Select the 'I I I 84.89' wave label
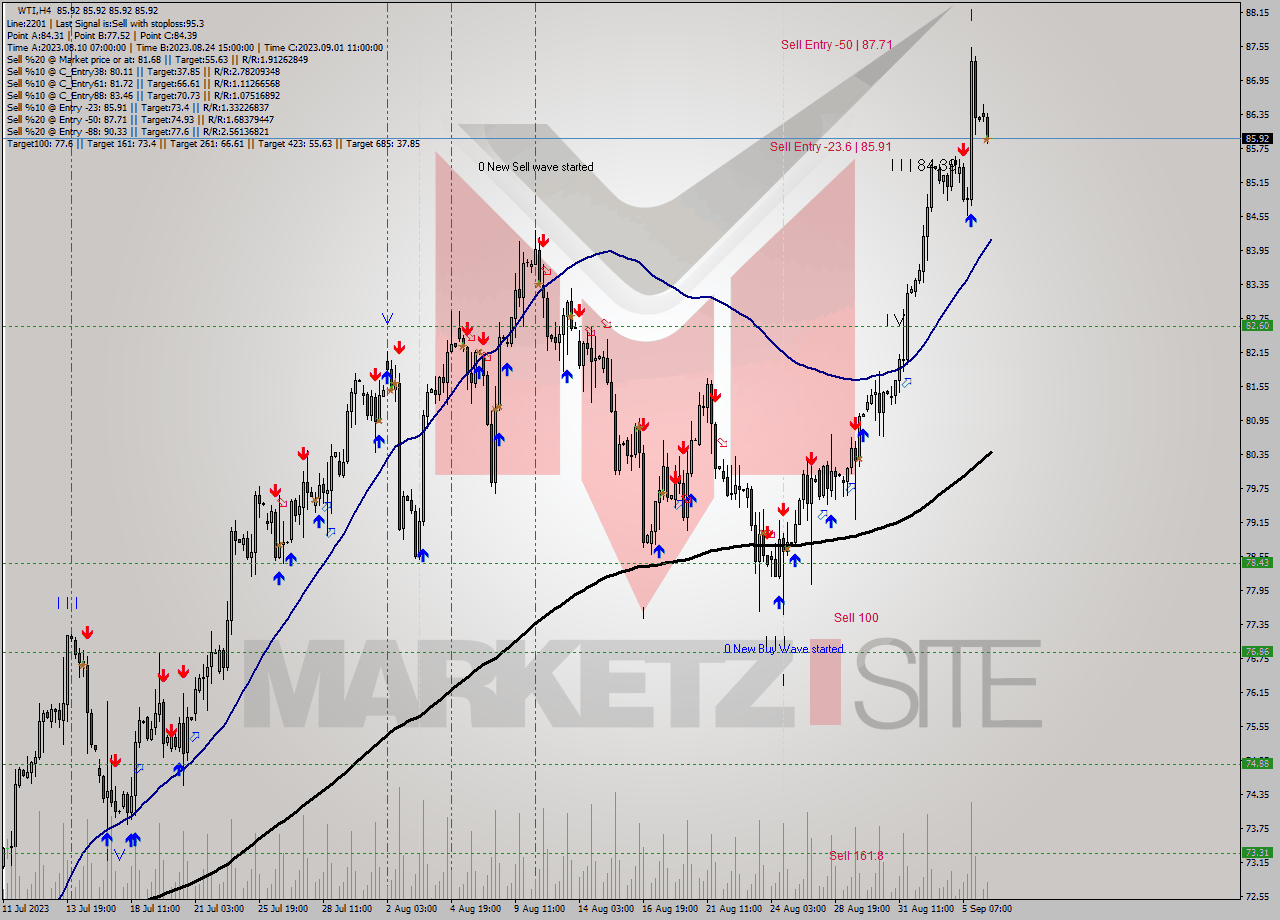Screen dimensions: 1280x920 pyautogui.click(x=925, y=165)
